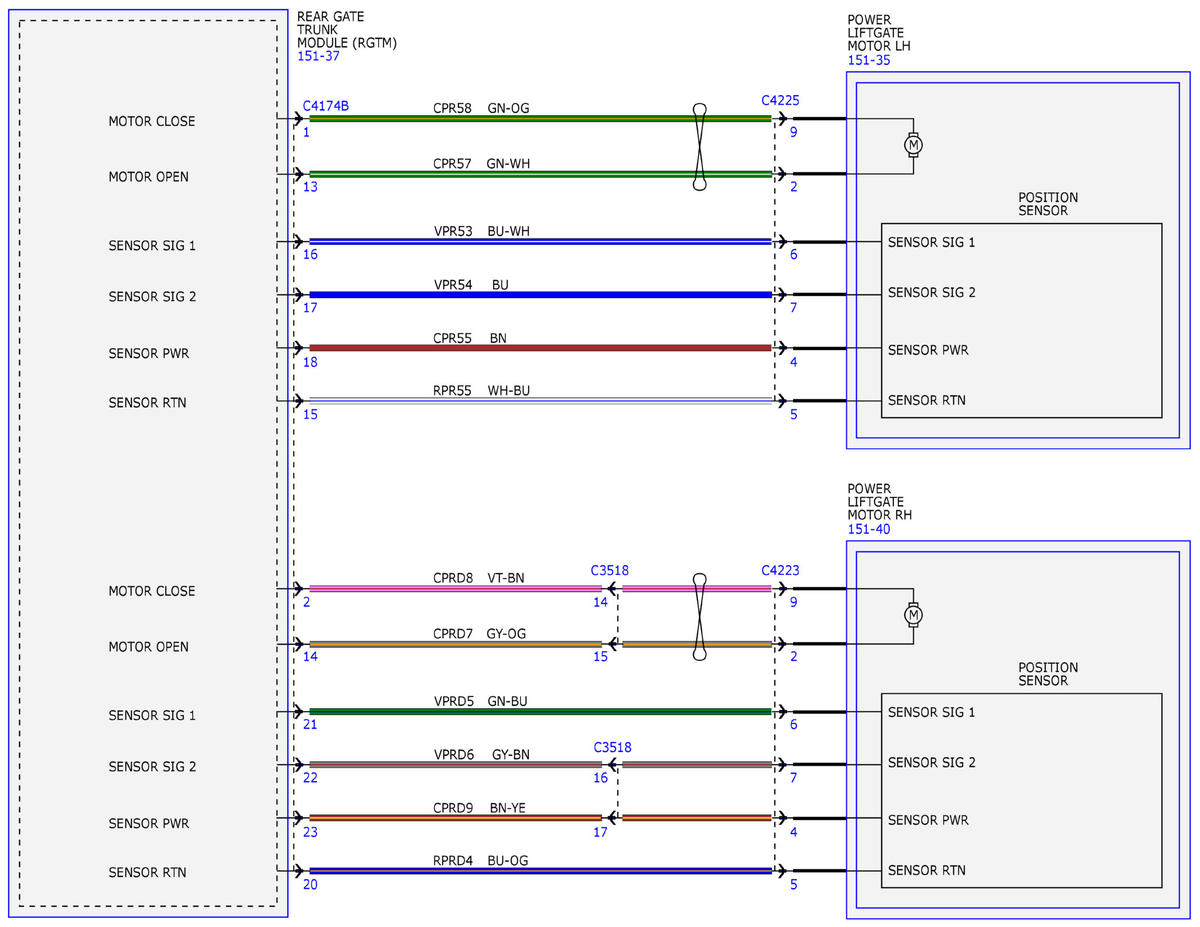Screen dimensions: 1200x927
Task: Select the CPRD9 BN-YE wire label
Action: (480, 807)
